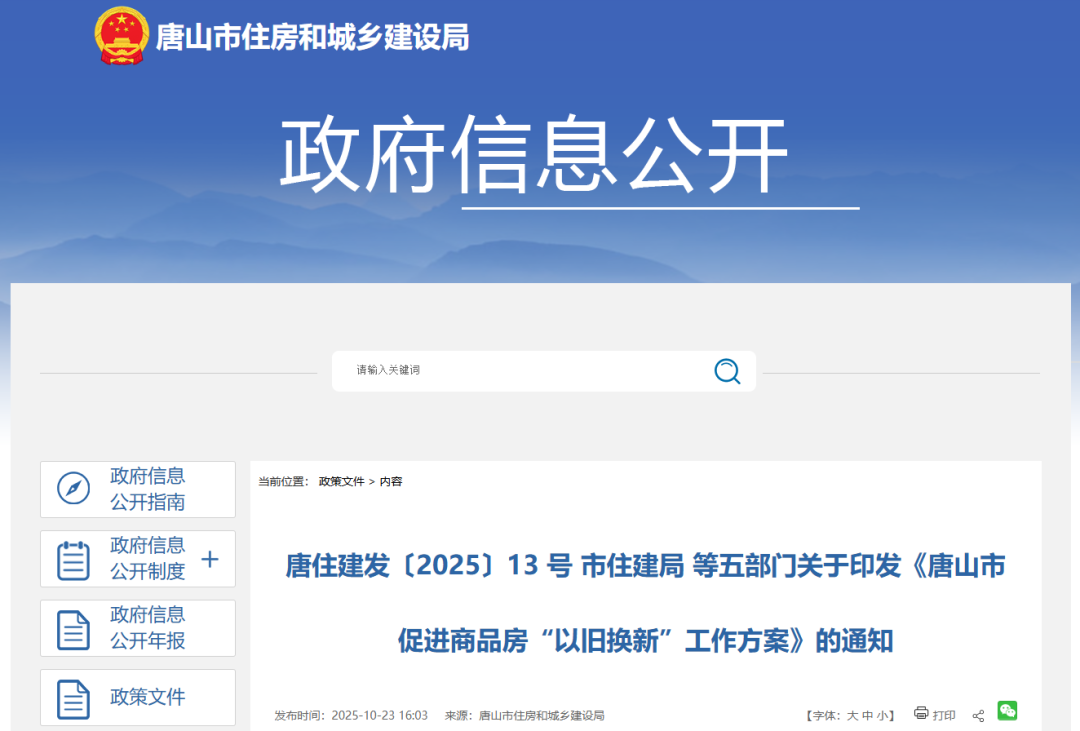This screenshot has width=1080, height=731.
Task: Click the document icon for 政府信息公开年报
Action: (x=73, y=629)
